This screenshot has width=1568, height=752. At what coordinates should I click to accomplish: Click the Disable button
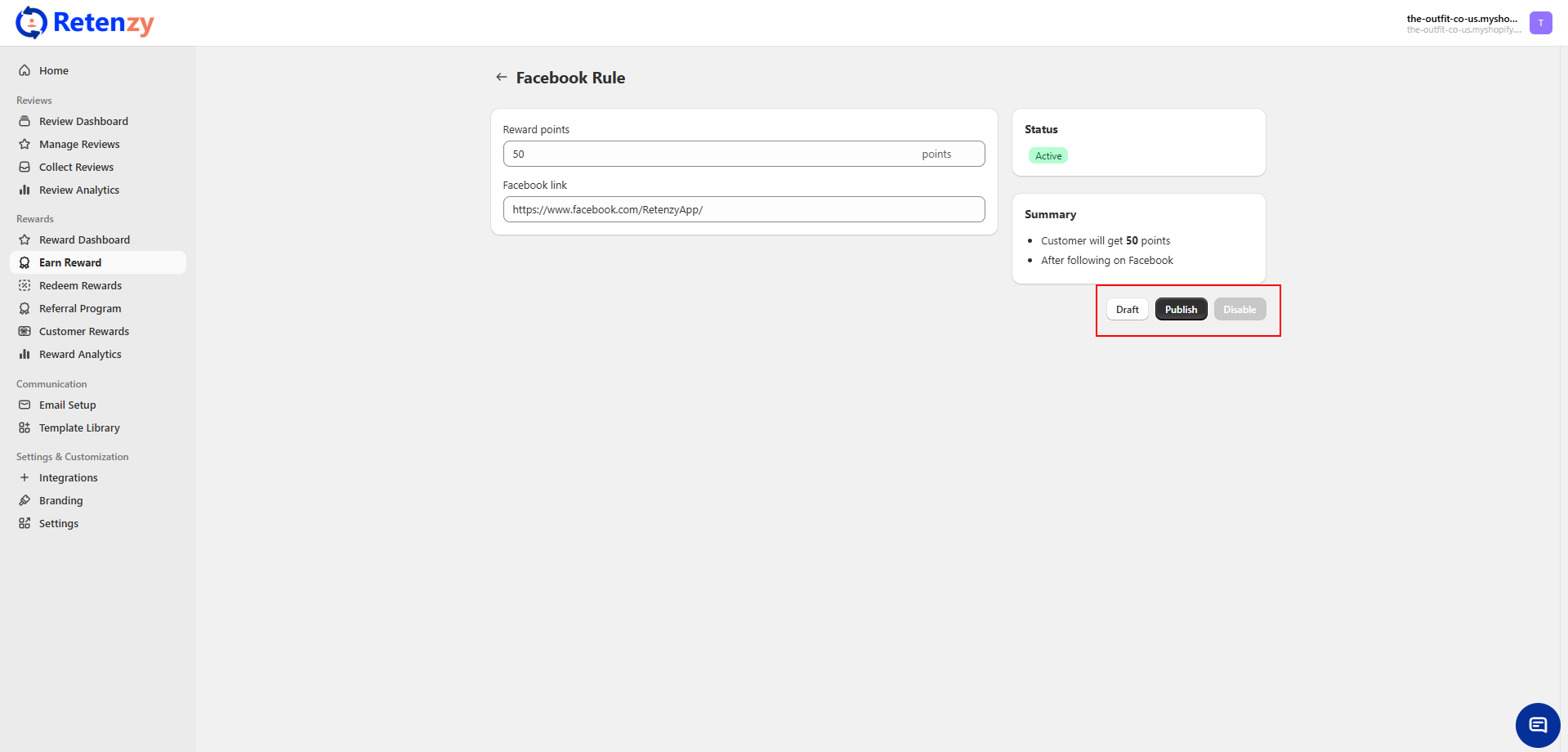click(1239, 309)
